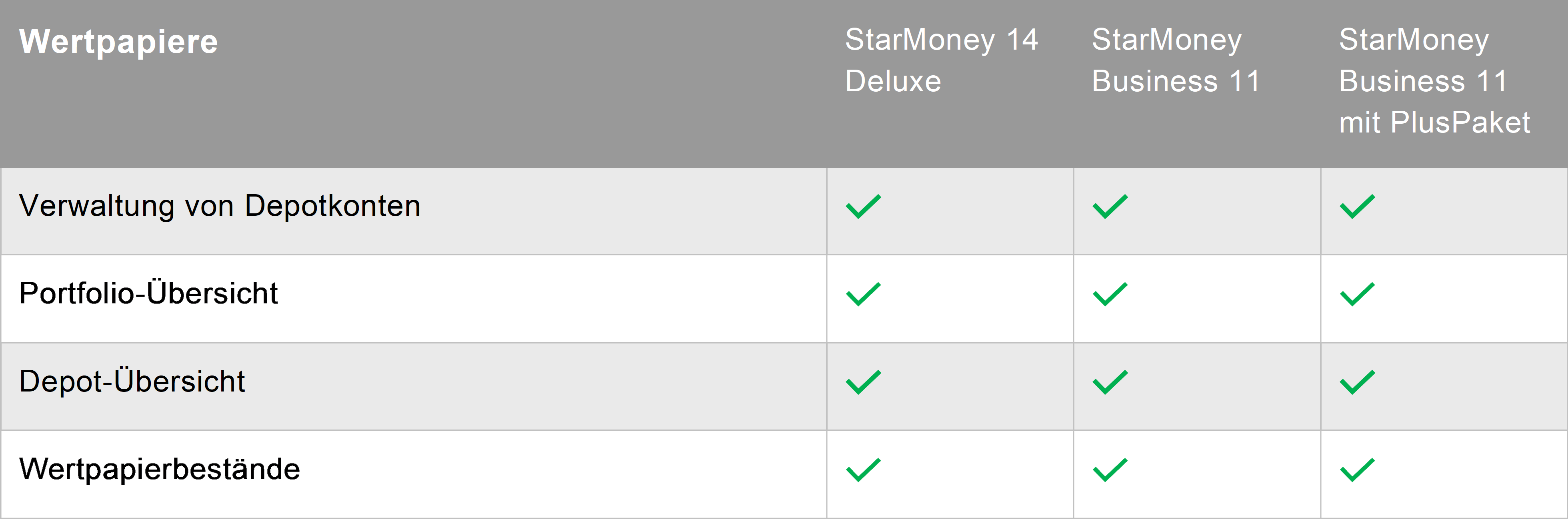1568x522 pixels.
Task: Click Depotkonten checkmark in the PlusPaket column
Action: [1357, 207]
